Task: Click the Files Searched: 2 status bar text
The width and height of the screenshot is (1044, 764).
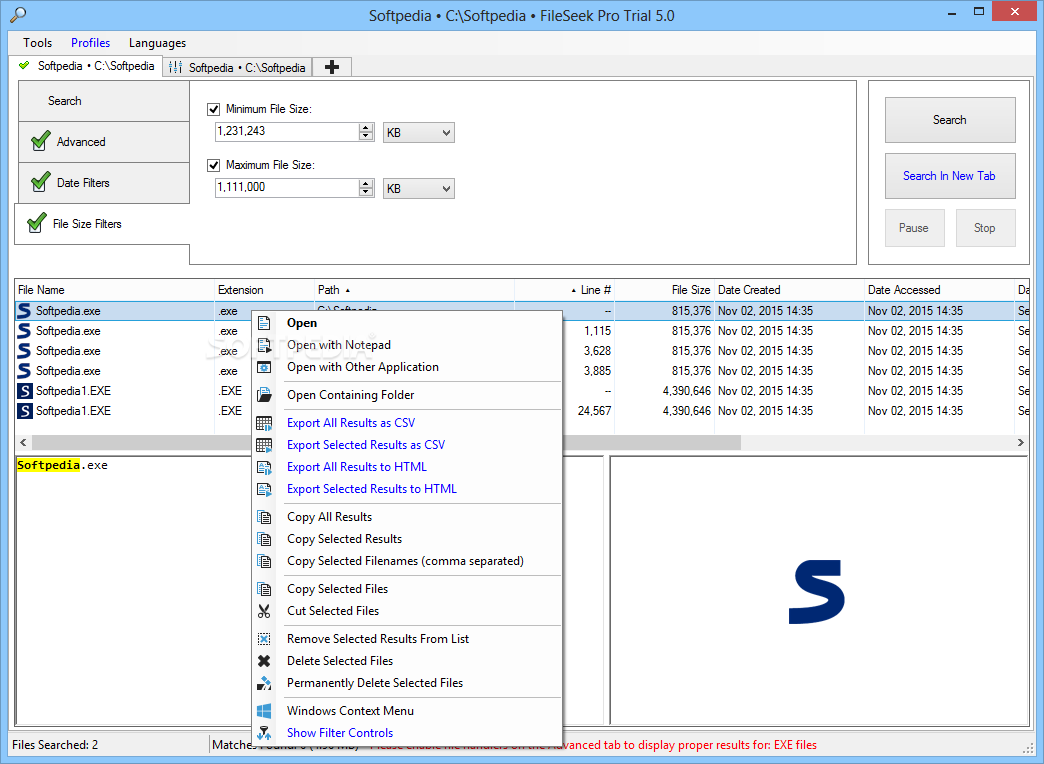Action: (x=55, y=745)
